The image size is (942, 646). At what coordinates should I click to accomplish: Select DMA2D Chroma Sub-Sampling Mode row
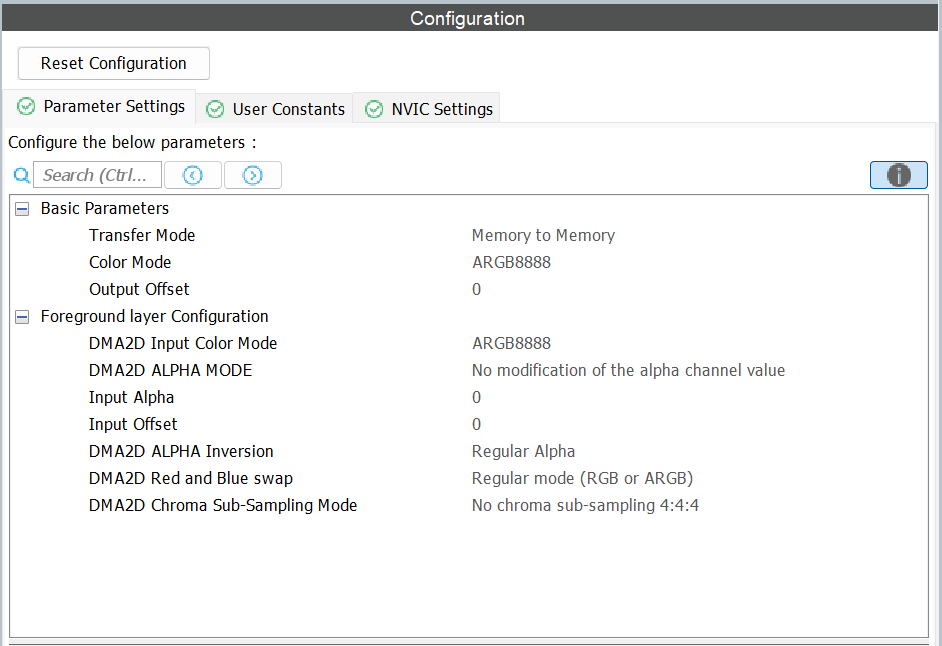point(222,505)
